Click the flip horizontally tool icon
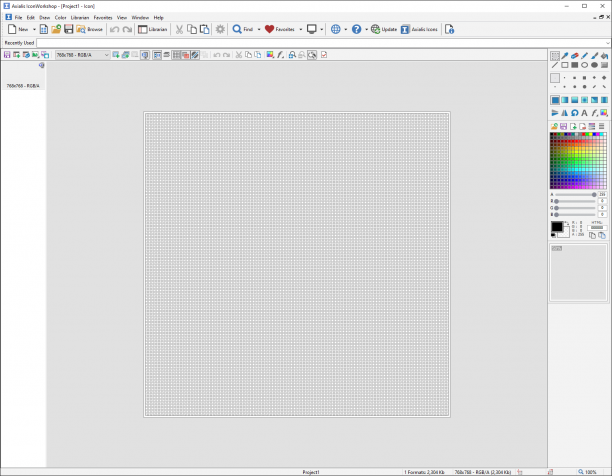 click(x=565, y=113)
